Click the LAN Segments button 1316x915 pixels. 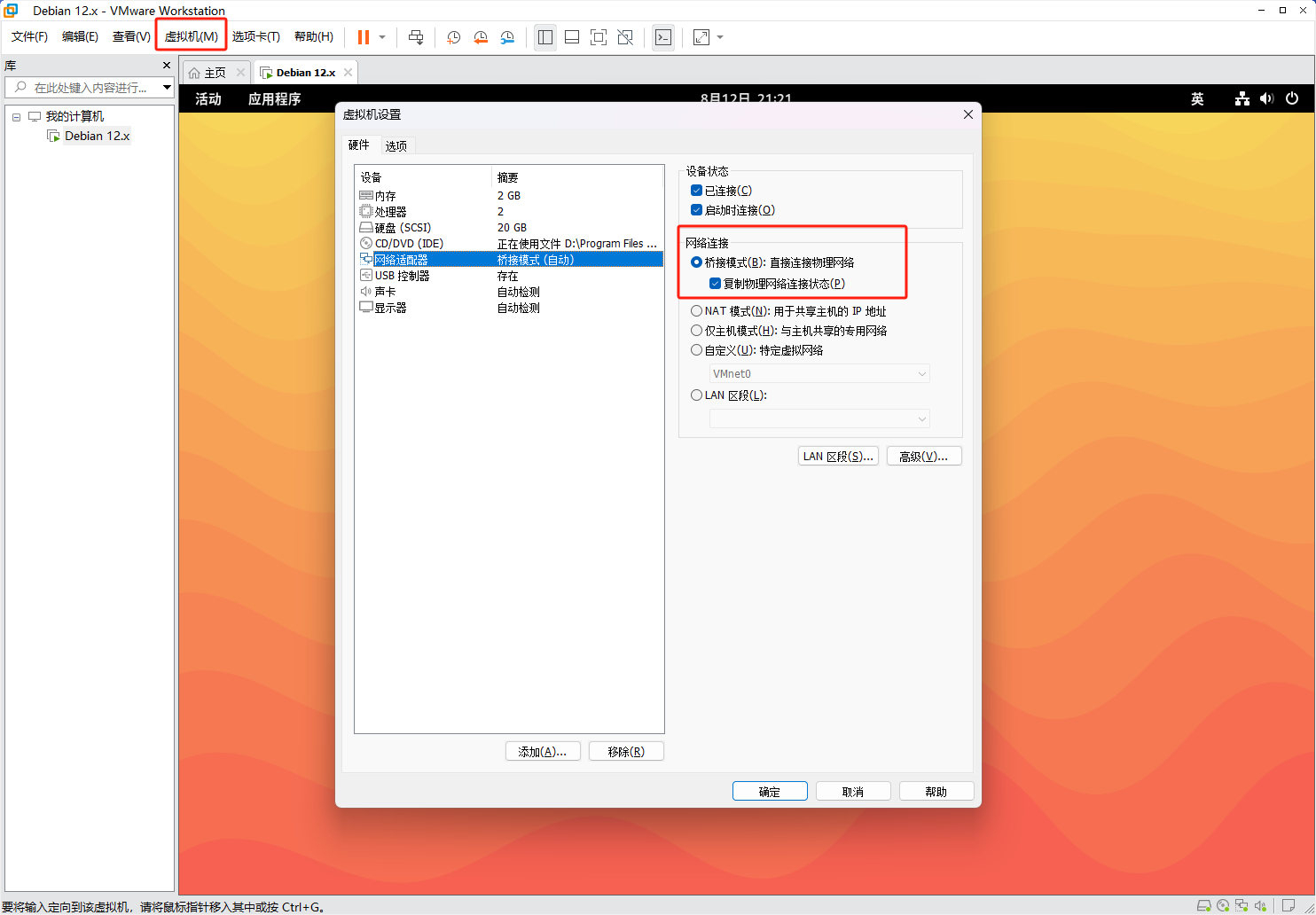pyautogui.click(x=838, y=457)
